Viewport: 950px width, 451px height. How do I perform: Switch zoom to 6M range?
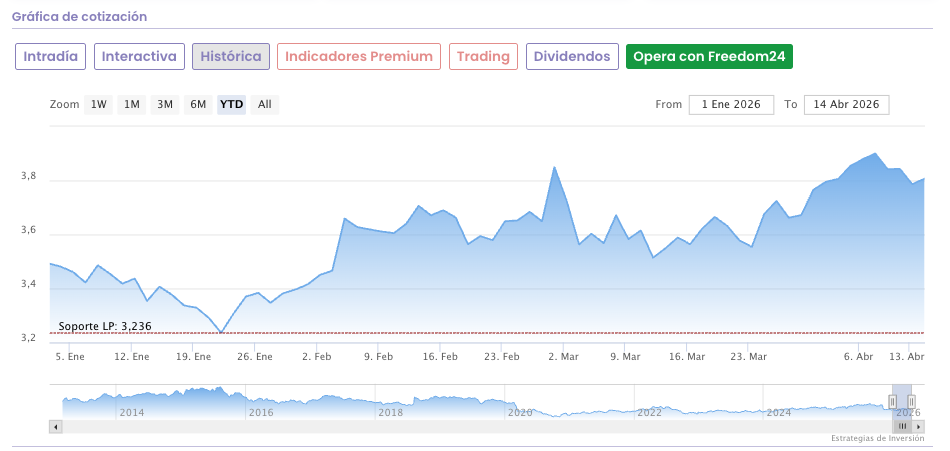[198, 104]
